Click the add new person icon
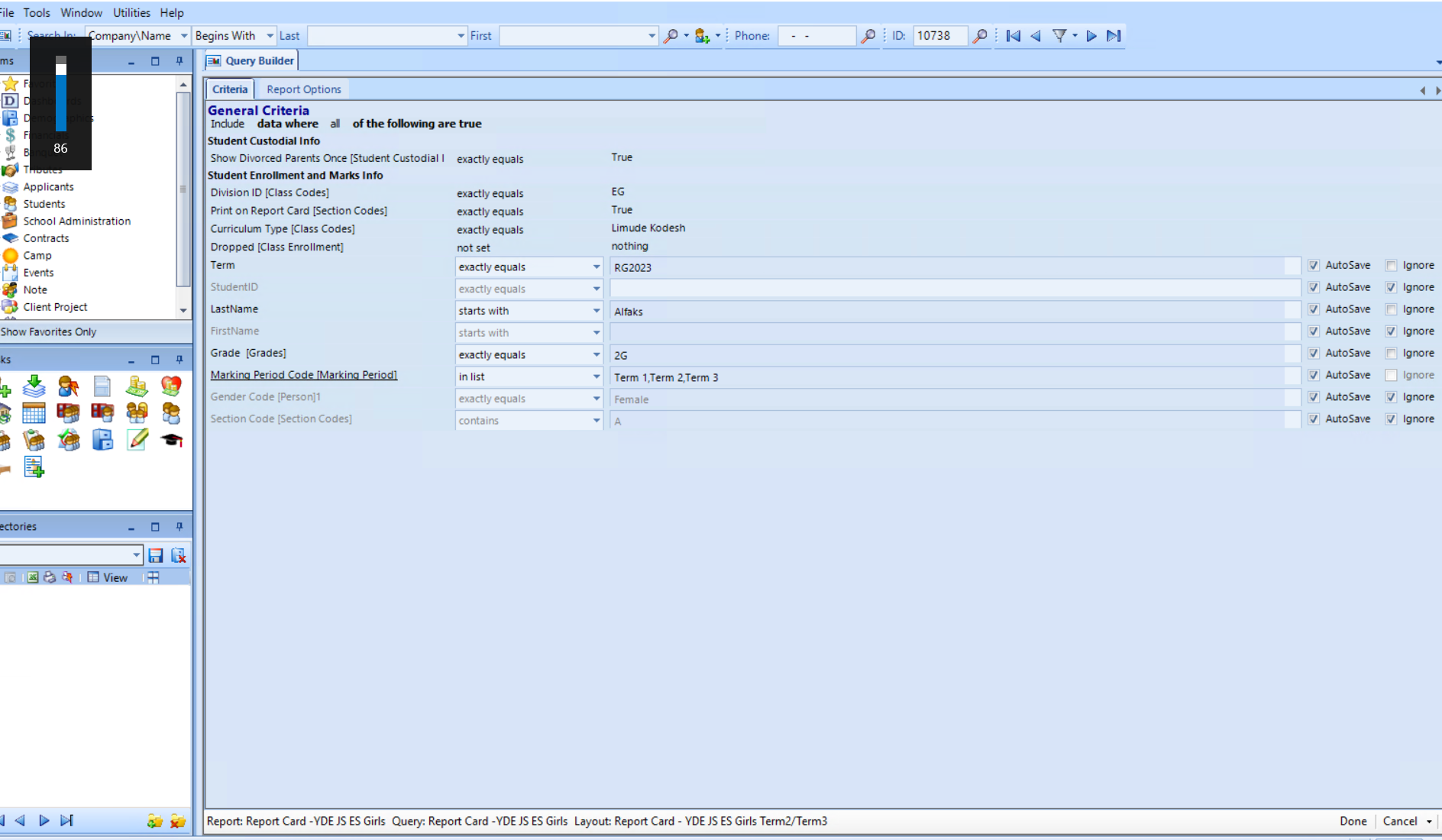Image resolution: width=1442 pixels, height=840 pixels. (x=702, y=36)
